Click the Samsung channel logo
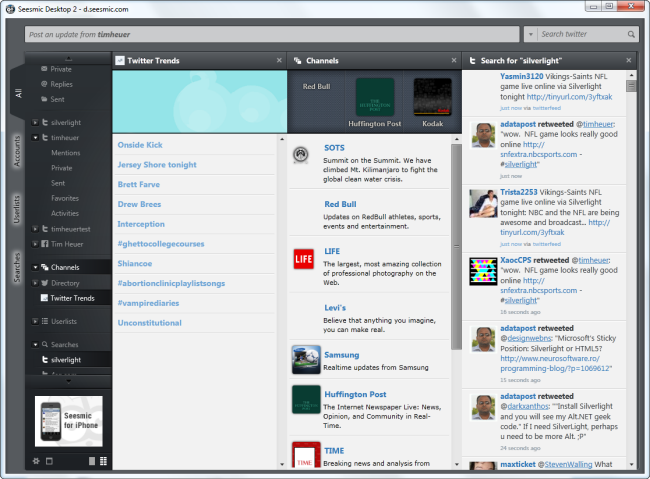Screen dimensions: 650x479 click(306, 359)
